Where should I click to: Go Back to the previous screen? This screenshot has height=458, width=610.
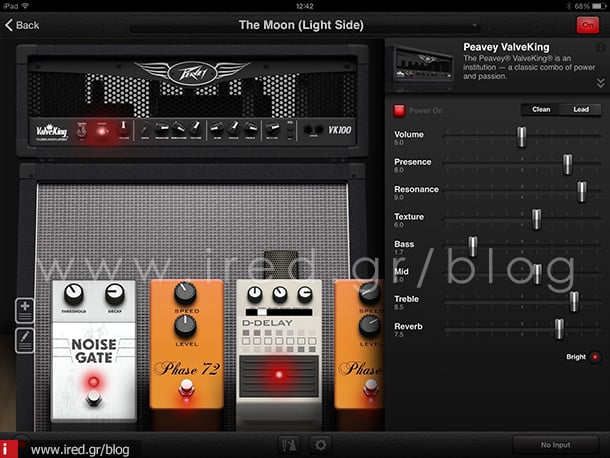[22, 24]
